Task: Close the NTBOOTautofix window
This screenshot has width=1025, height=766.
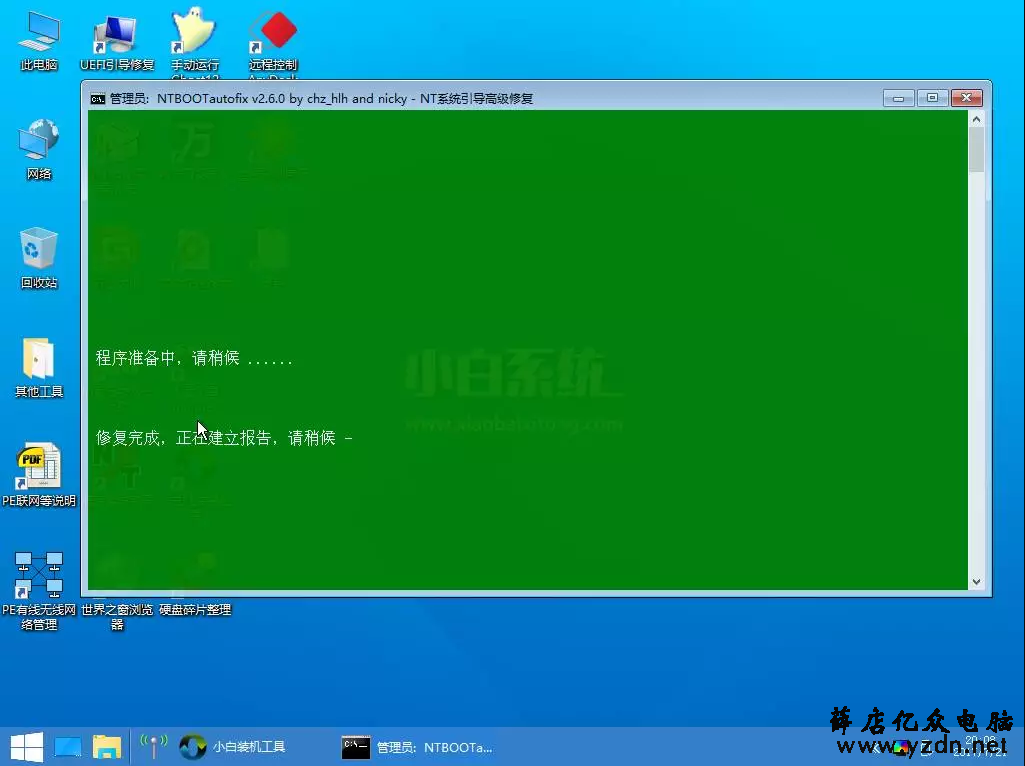Action: [x=966, y=98]
